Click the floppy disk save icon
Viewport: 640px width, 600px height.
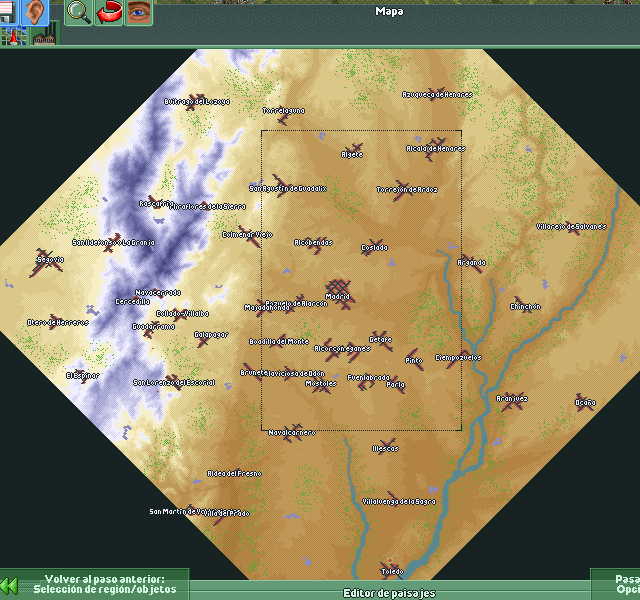pyautogui.click(x=10, y=11)
